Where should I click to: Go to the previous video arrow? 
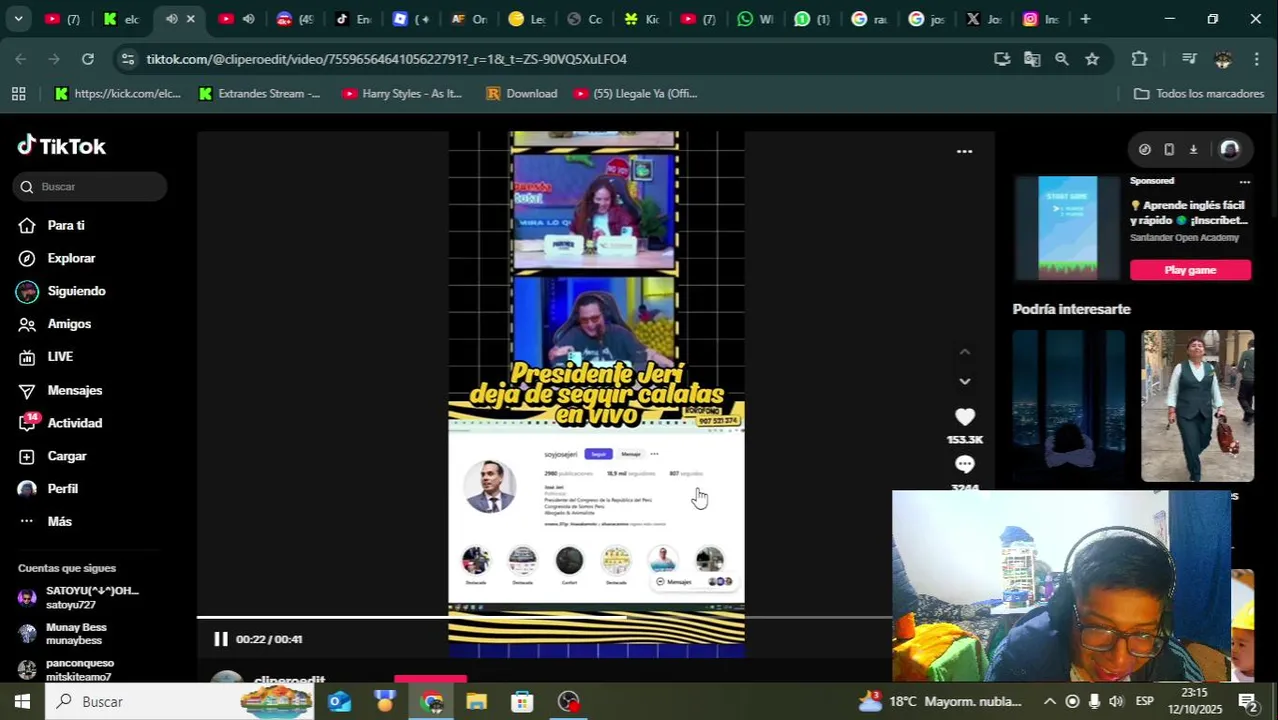coord(964,352)
